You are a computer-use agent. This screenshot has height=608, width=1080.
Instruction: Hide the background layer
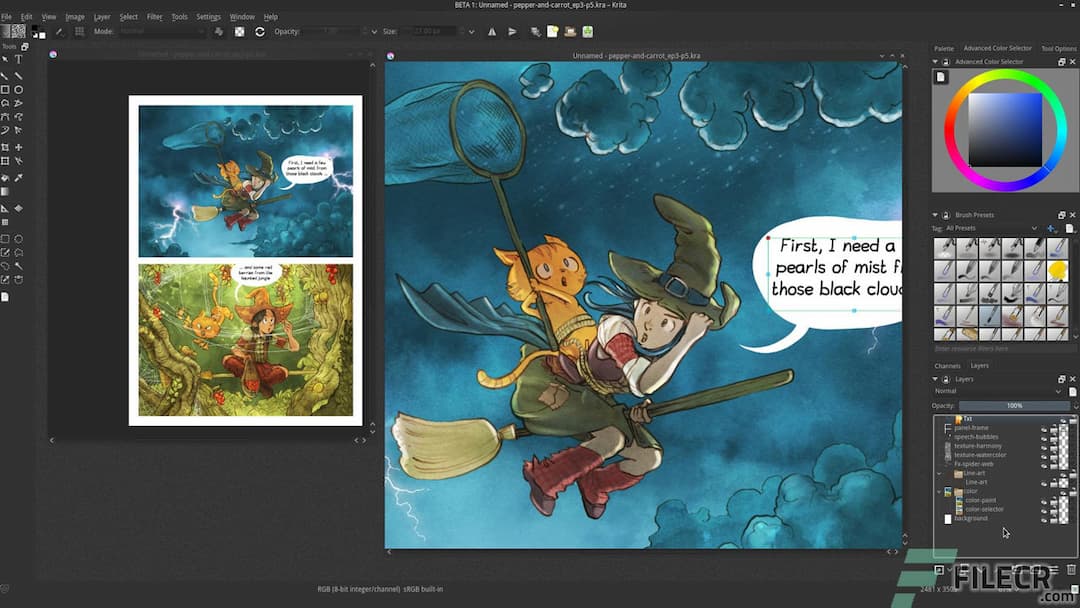1044,518
